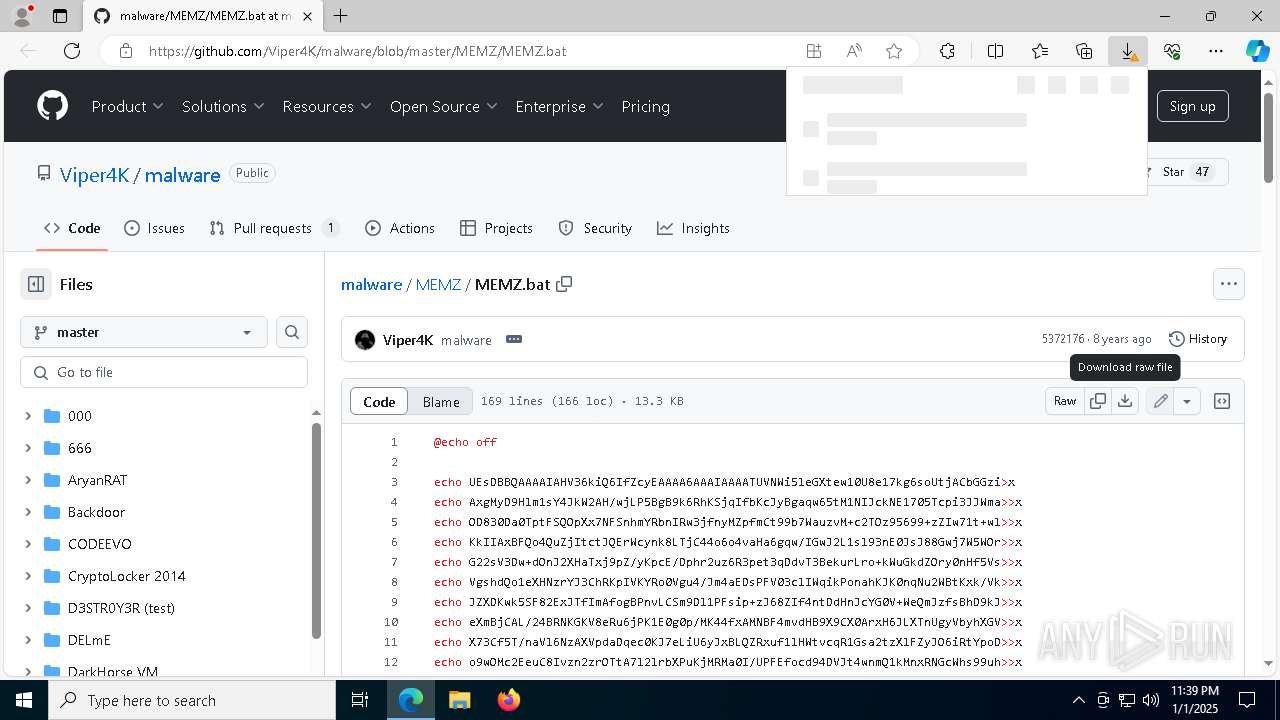This screenshot has width=1280, height=720.
Task: View file History
Action: [1197, 339]
